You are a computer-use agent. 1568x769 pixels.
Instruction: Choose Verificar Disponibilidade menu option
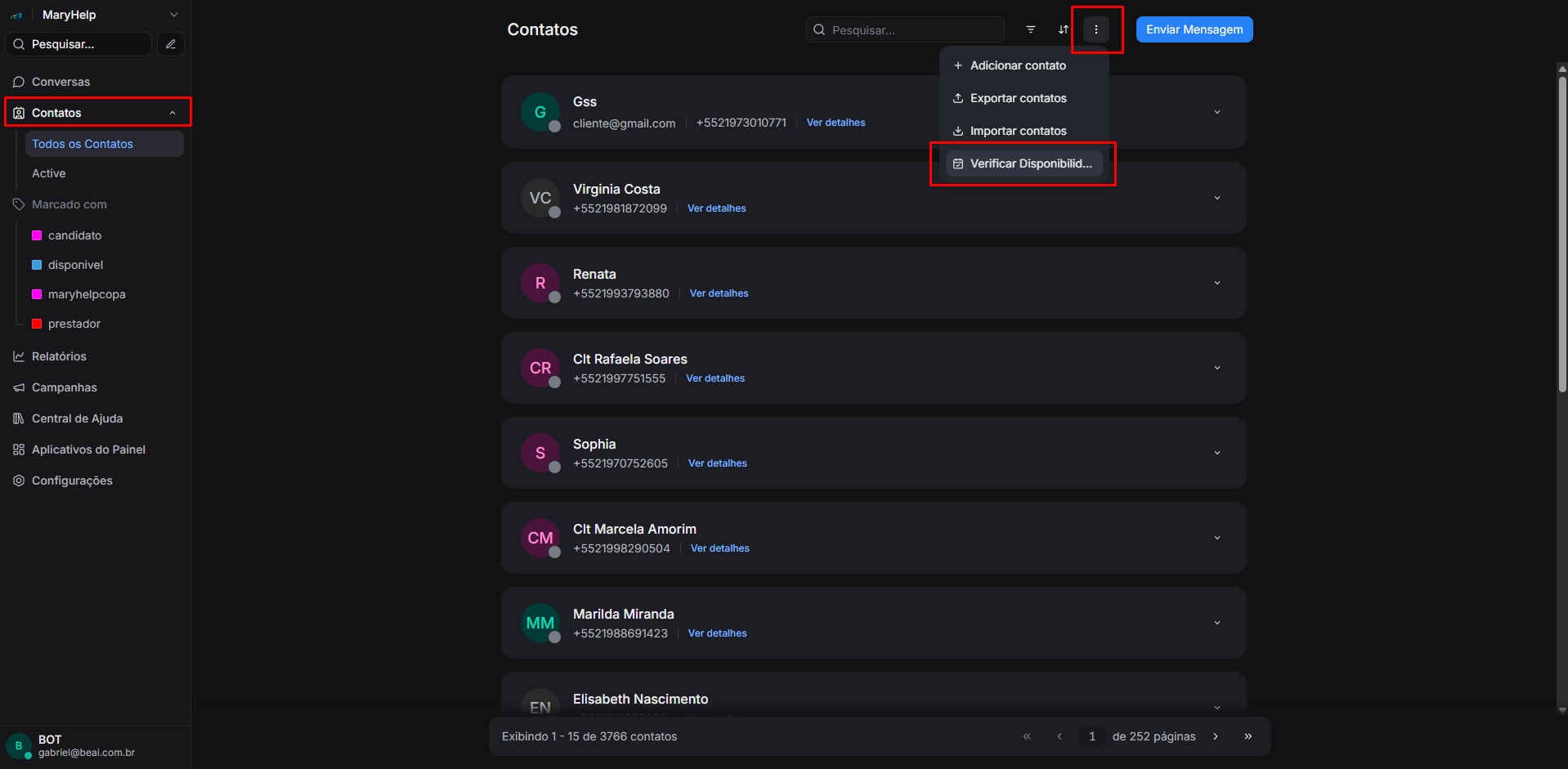point(1030,163)
